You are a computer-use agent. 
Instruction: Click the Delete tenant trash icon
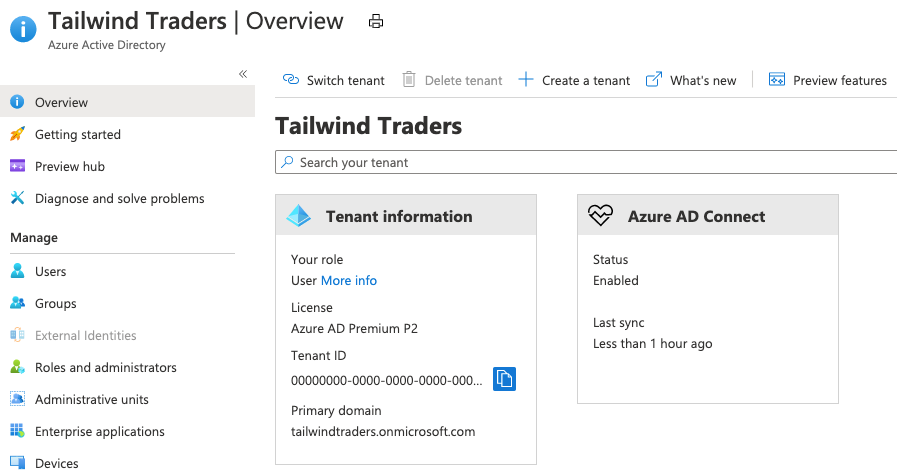click(x=408, y=80)
